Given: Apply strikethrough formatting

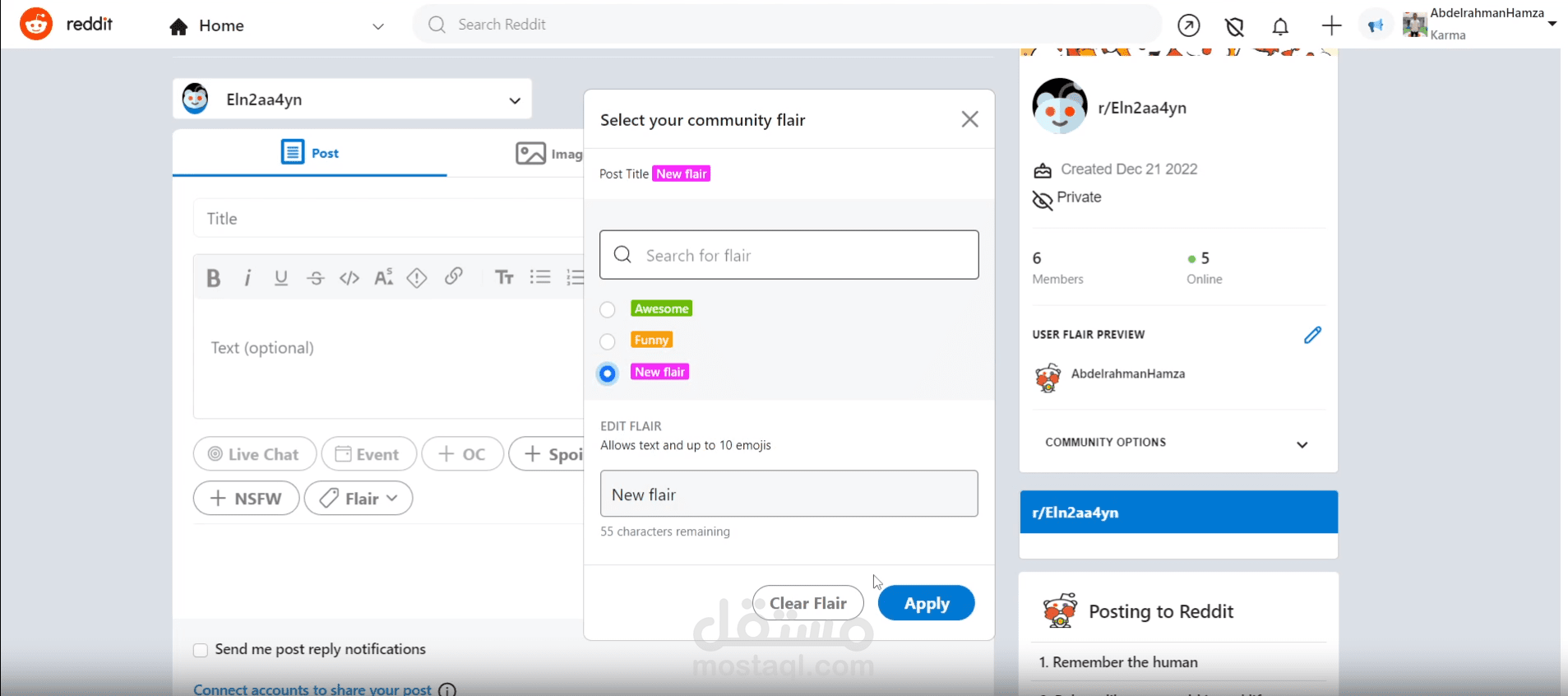Looking at the screenshot, I should [316, 278].
